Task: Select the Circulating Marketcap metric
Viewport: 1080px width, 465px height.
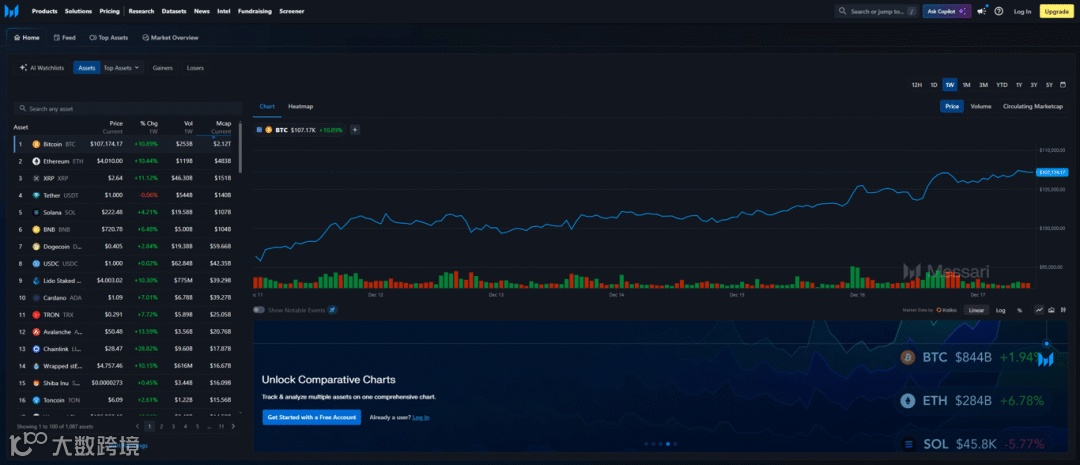Action: click(1032, 107)
